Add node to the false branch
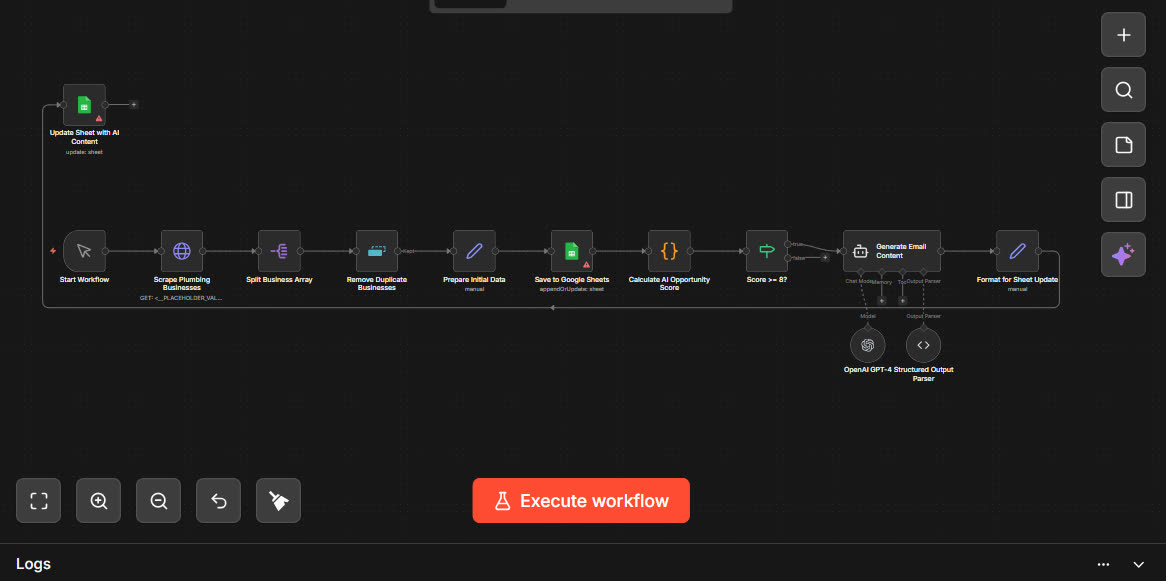 pyautogui.click(x=825, y=257)
